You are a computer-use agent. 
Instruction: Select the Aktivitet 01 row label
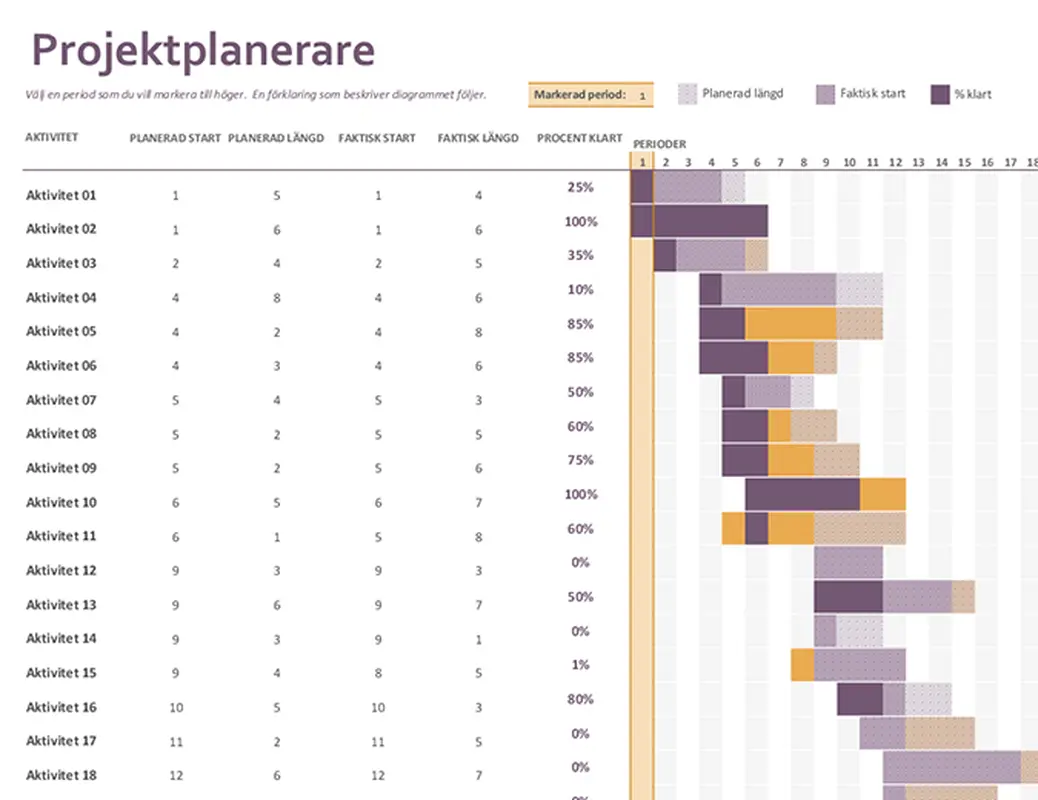click(x=61, y=195)
